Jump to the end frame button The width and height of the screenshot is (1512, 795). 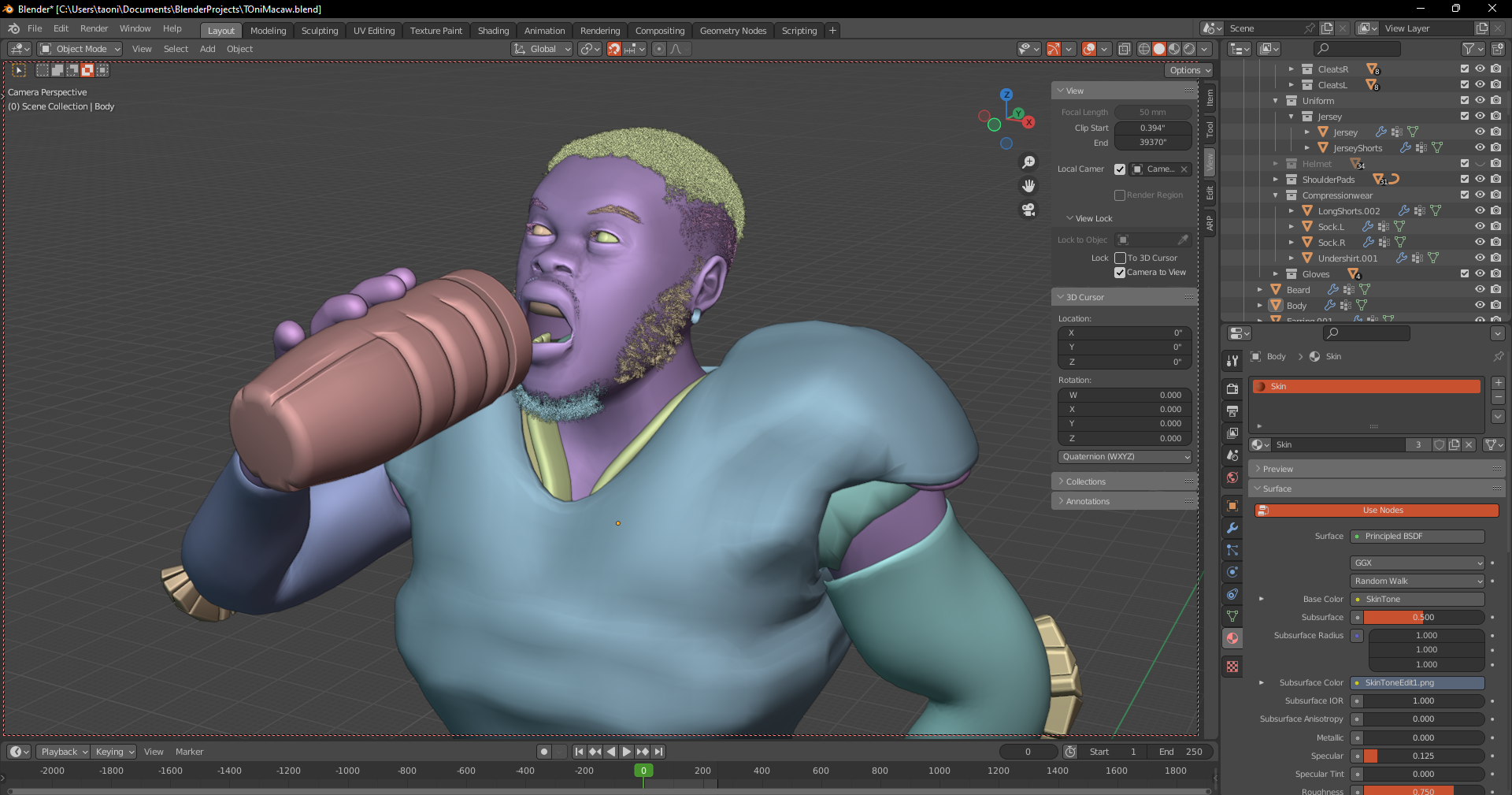659,752
